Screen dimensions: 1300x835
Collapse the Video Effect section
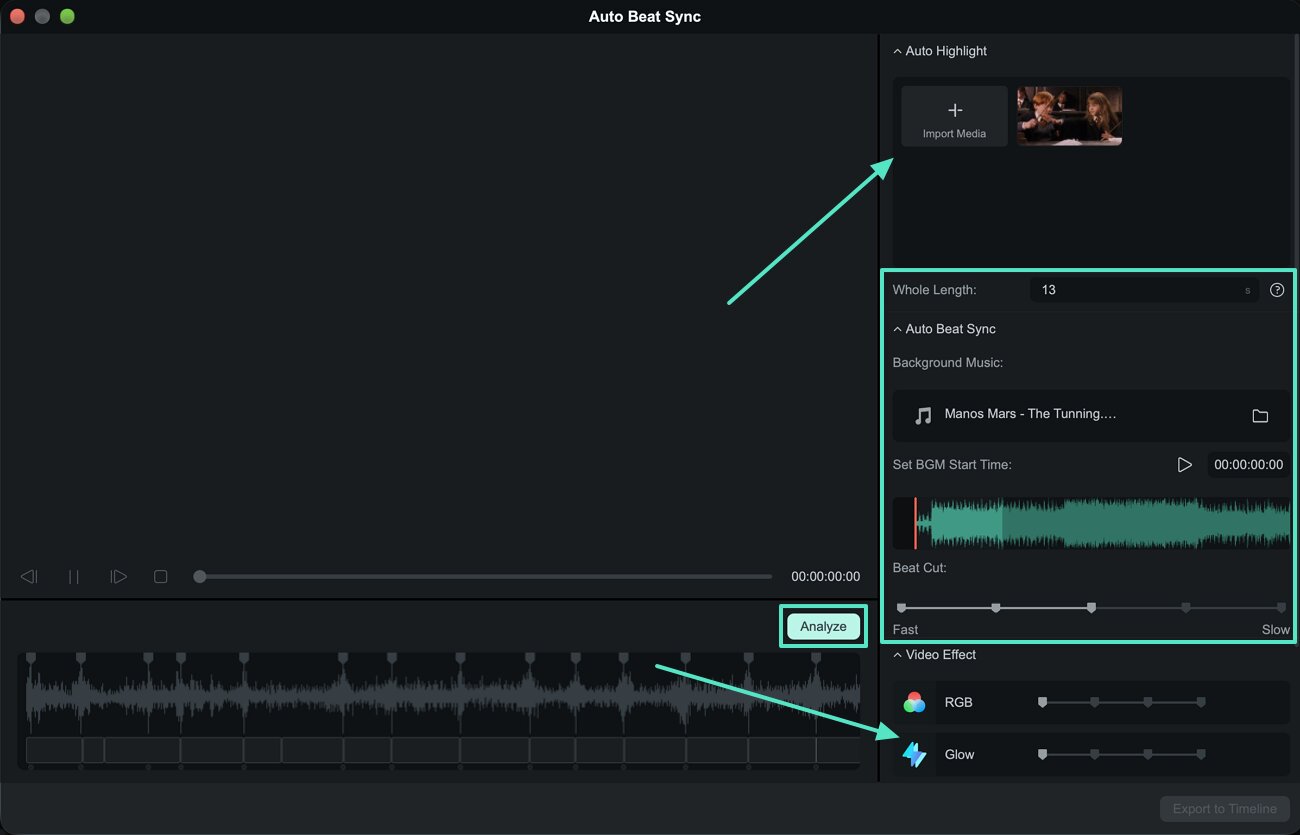[897, 655]
